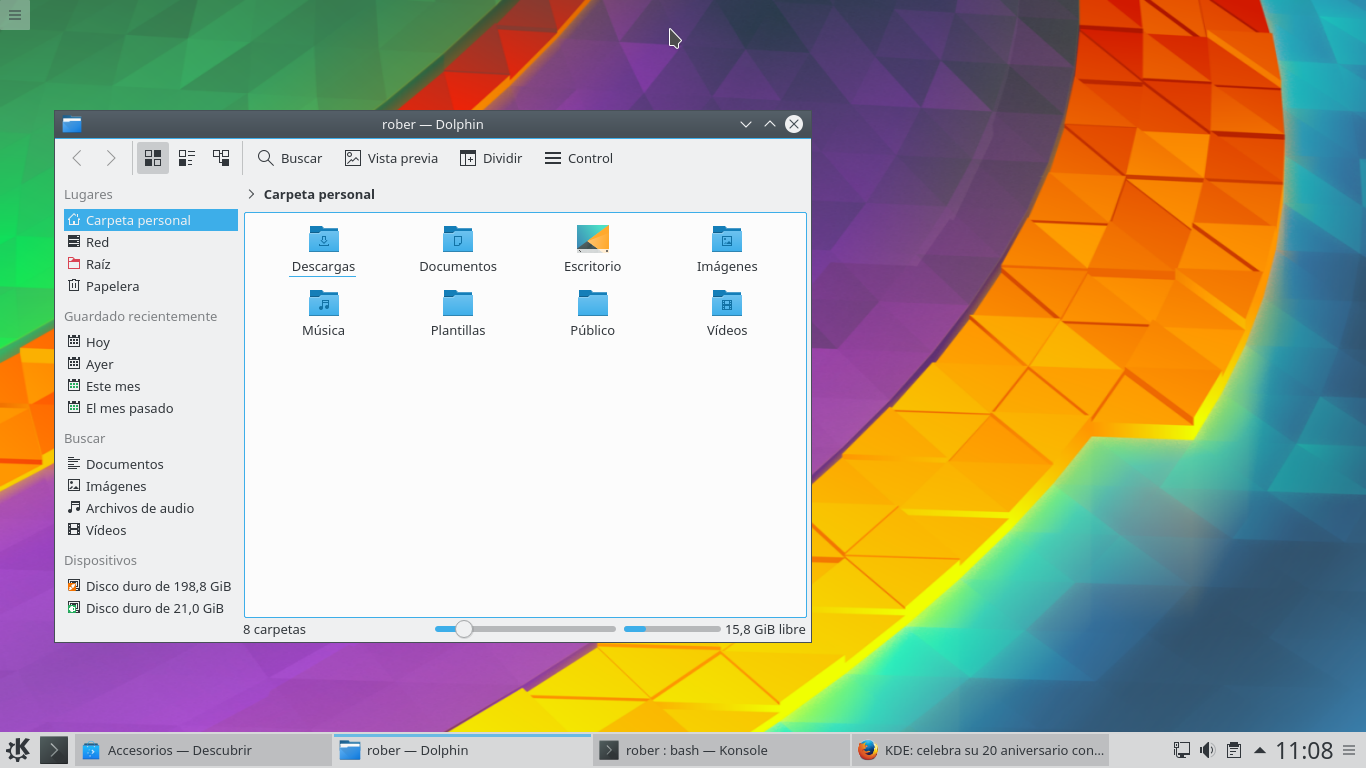Viewport: 1366px width, 768px height.
Task: Search Imágenes in the Buscar section
Action: click(151, 486)
